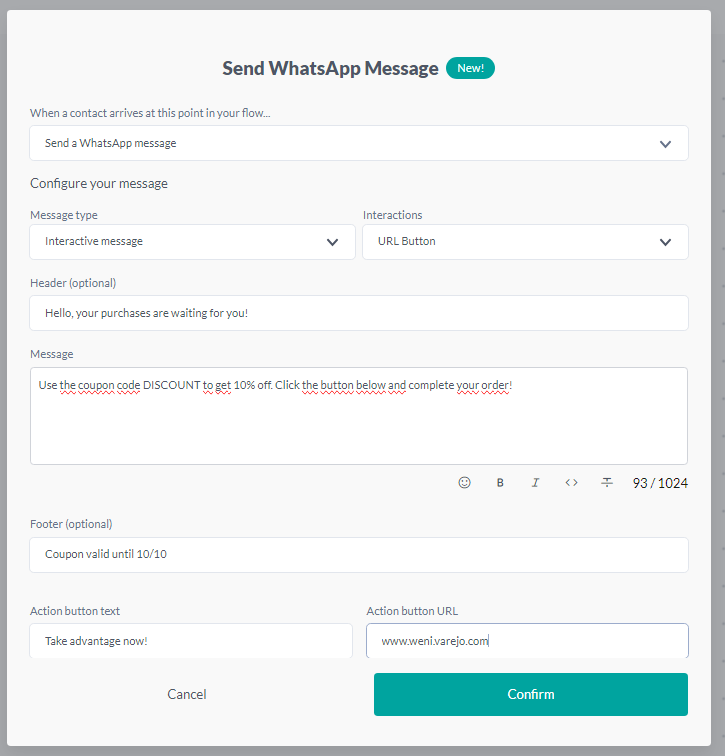Insert code formatting using the angle brackets icon
The width and height of the screenshot is (725, 756).
pos(571,482)
